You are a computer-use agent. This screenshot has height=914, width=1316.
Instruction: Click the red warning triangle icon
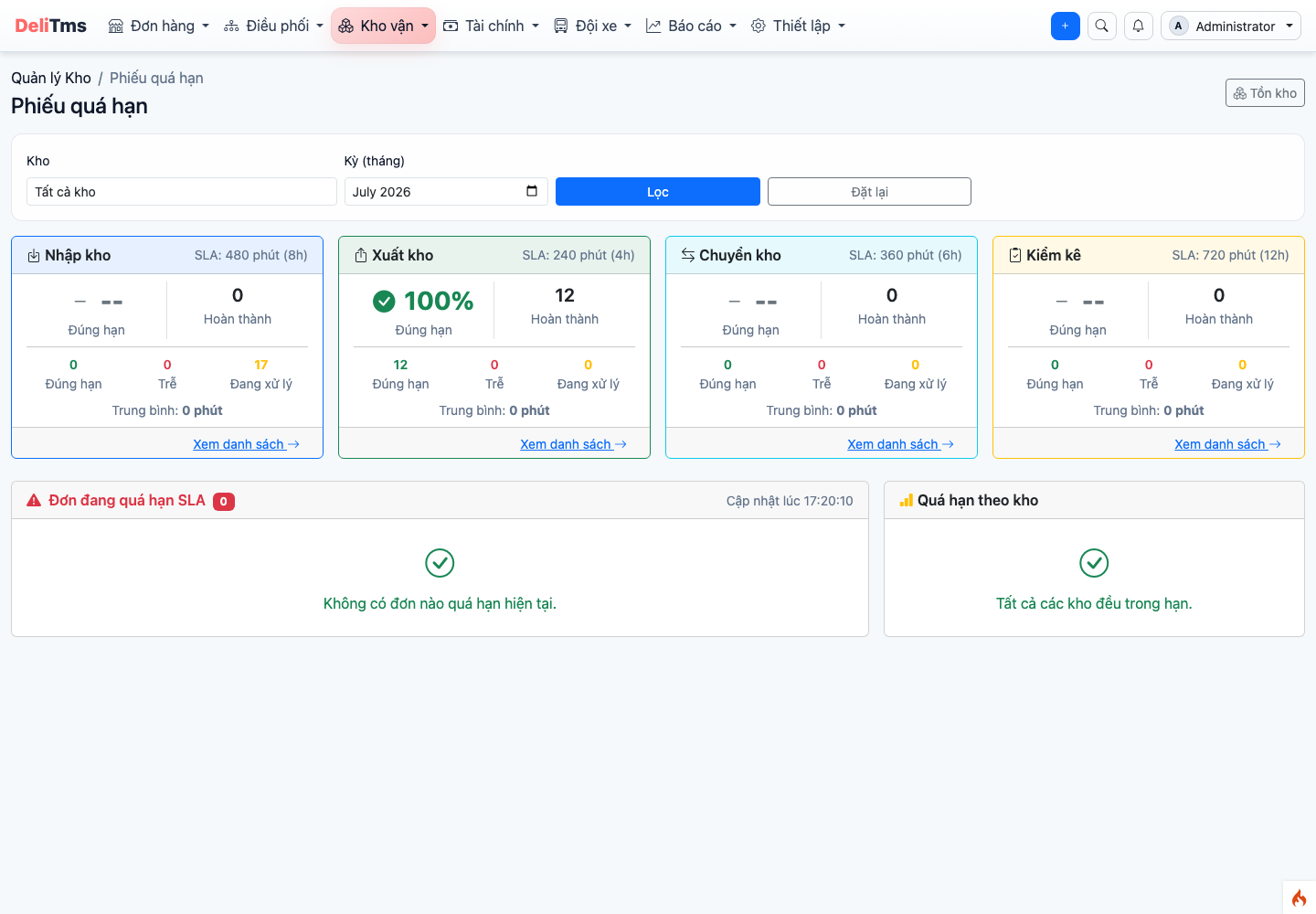click(34, 500)
